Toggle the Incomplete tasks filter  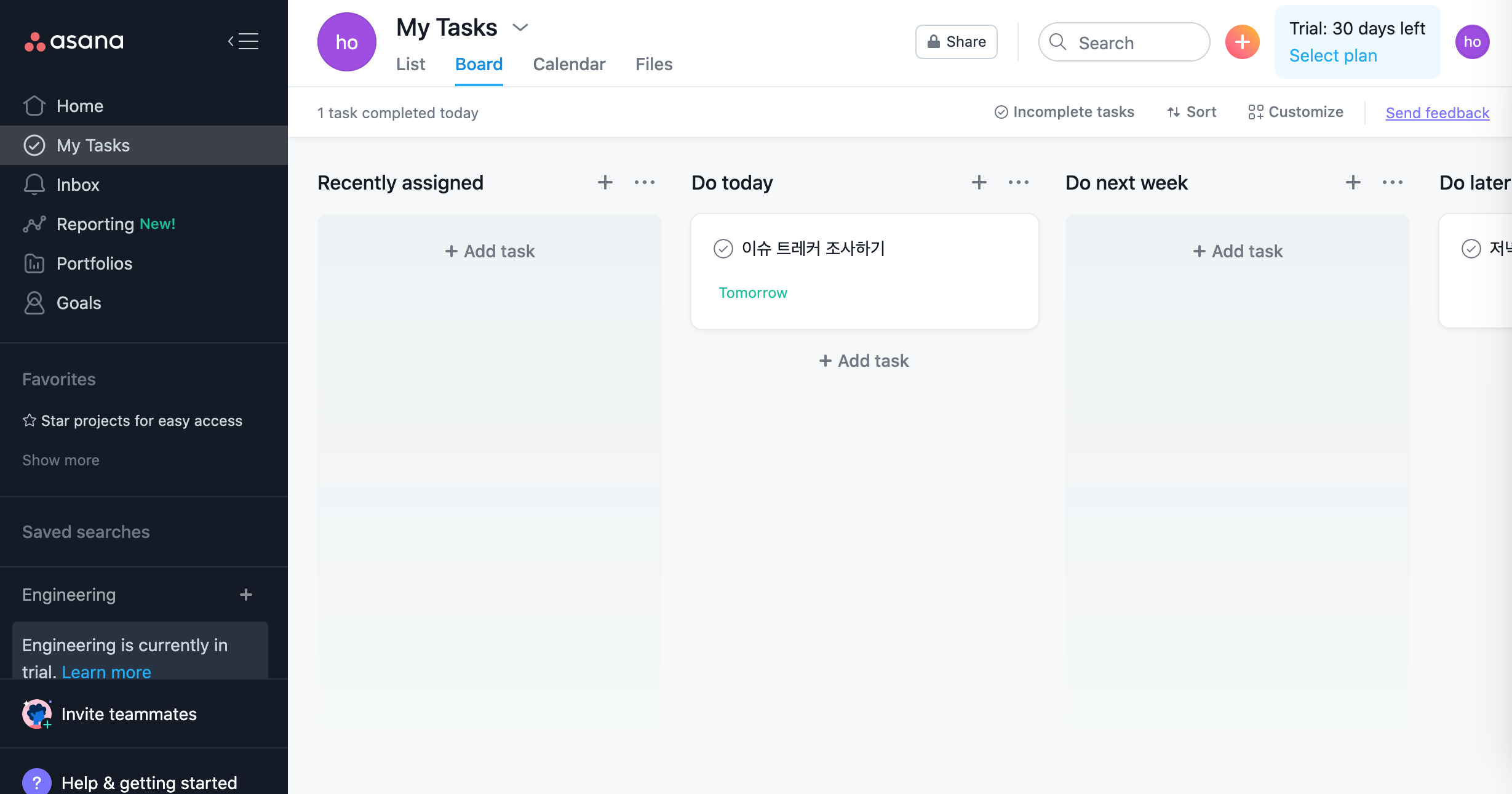(x=1064, y=112)
